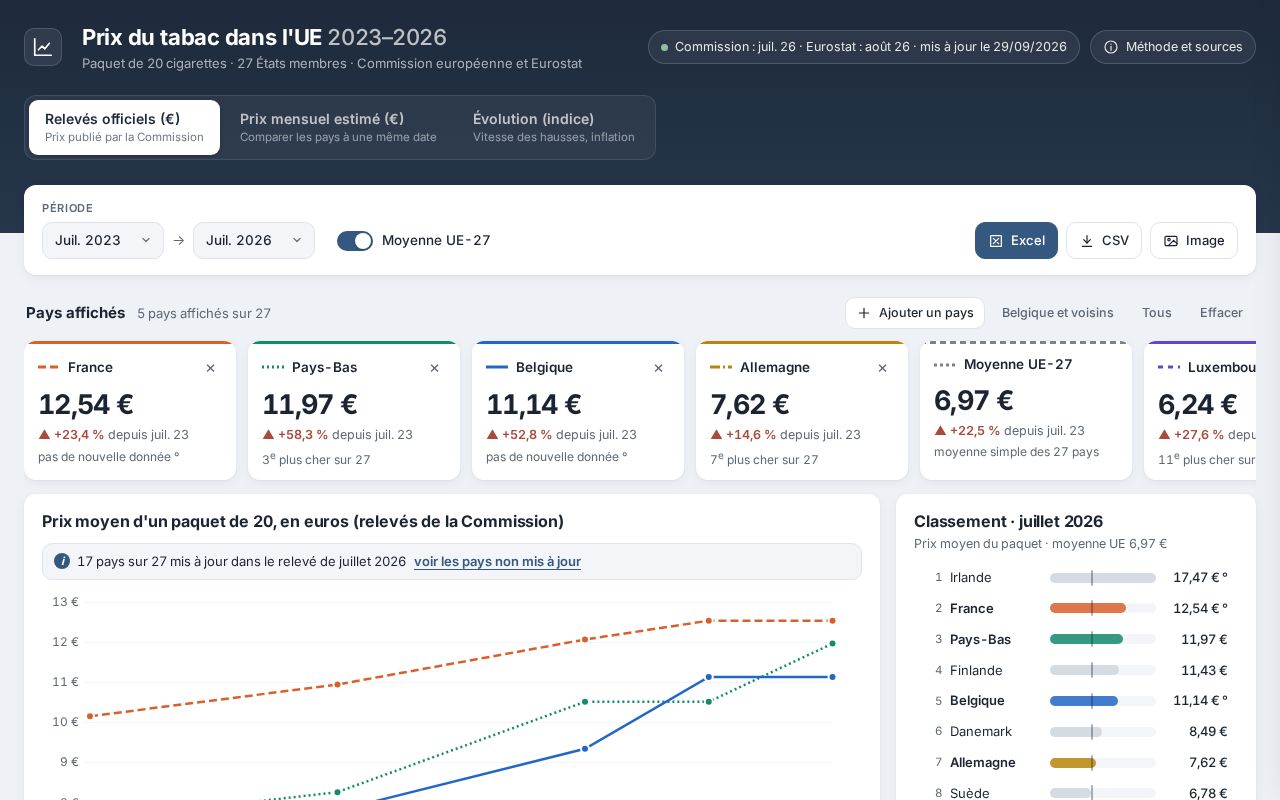Follow link voir les pays non mis à jour
1280x800 pixels.
[497, 562]
